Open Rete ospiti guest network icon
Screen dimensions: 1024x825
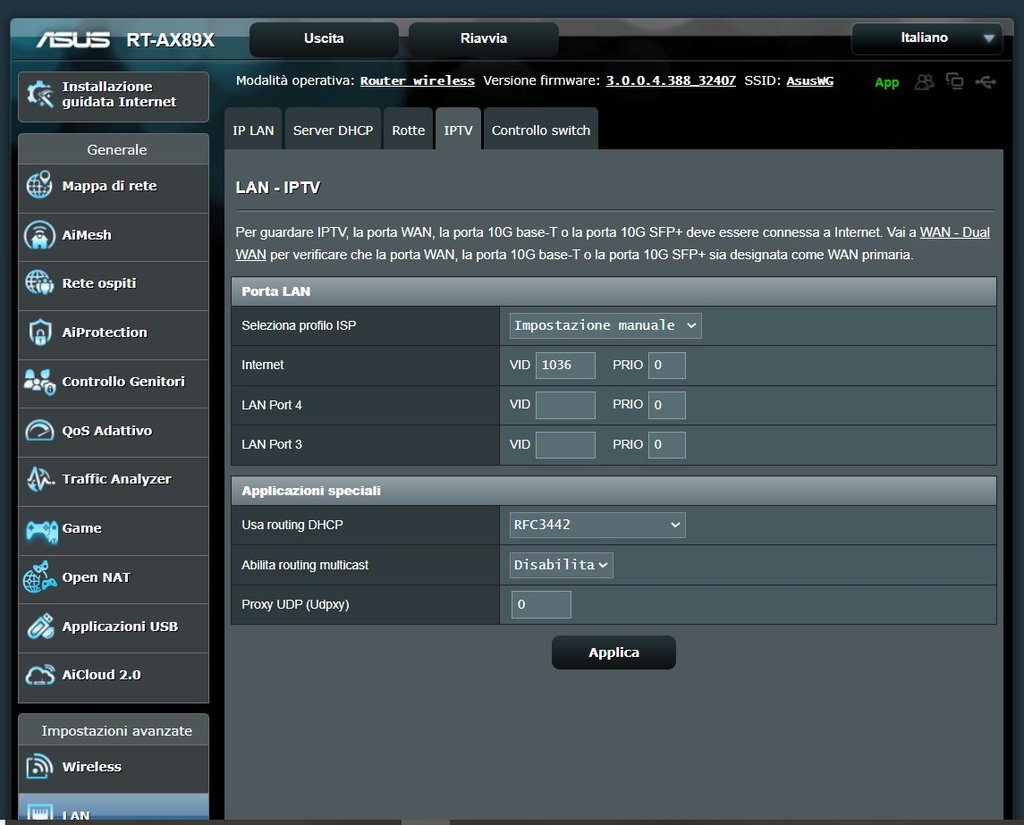(39, 283)
